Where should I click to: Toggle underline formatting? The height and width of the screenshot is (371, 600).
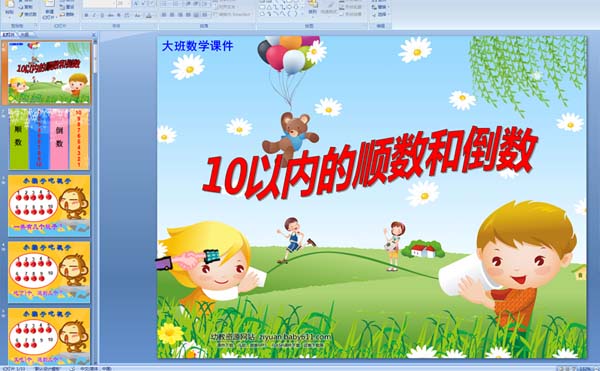pos(102,15)
